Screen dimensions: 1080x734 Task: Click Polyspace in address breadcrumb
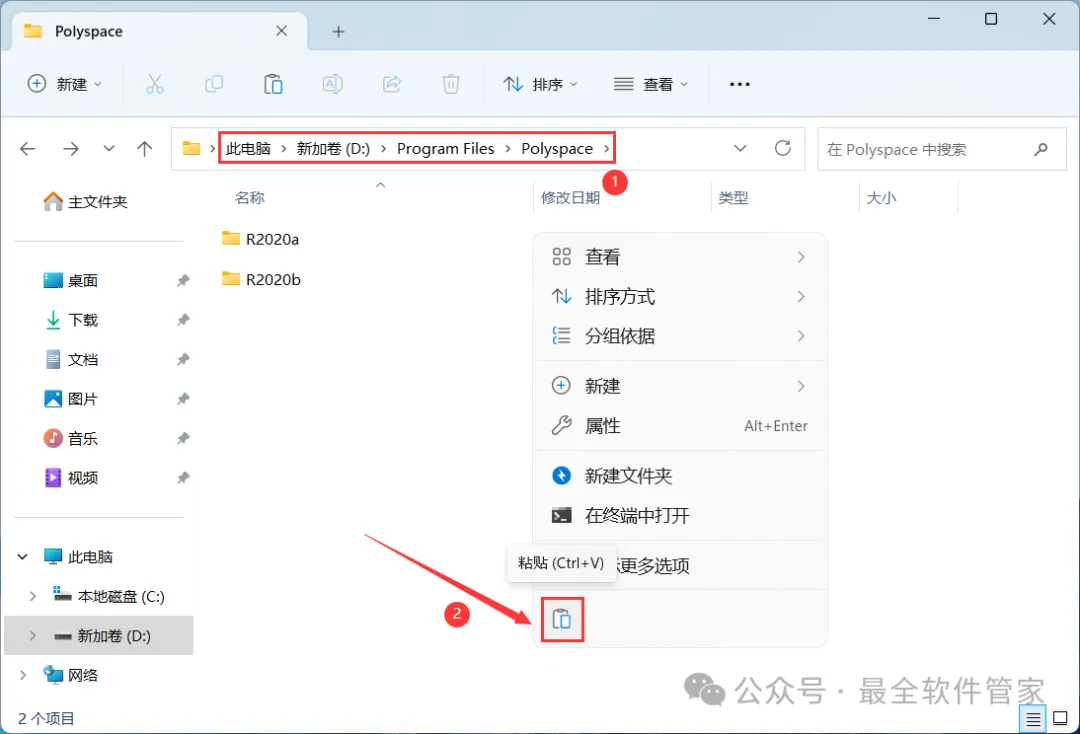pos(557,149)
